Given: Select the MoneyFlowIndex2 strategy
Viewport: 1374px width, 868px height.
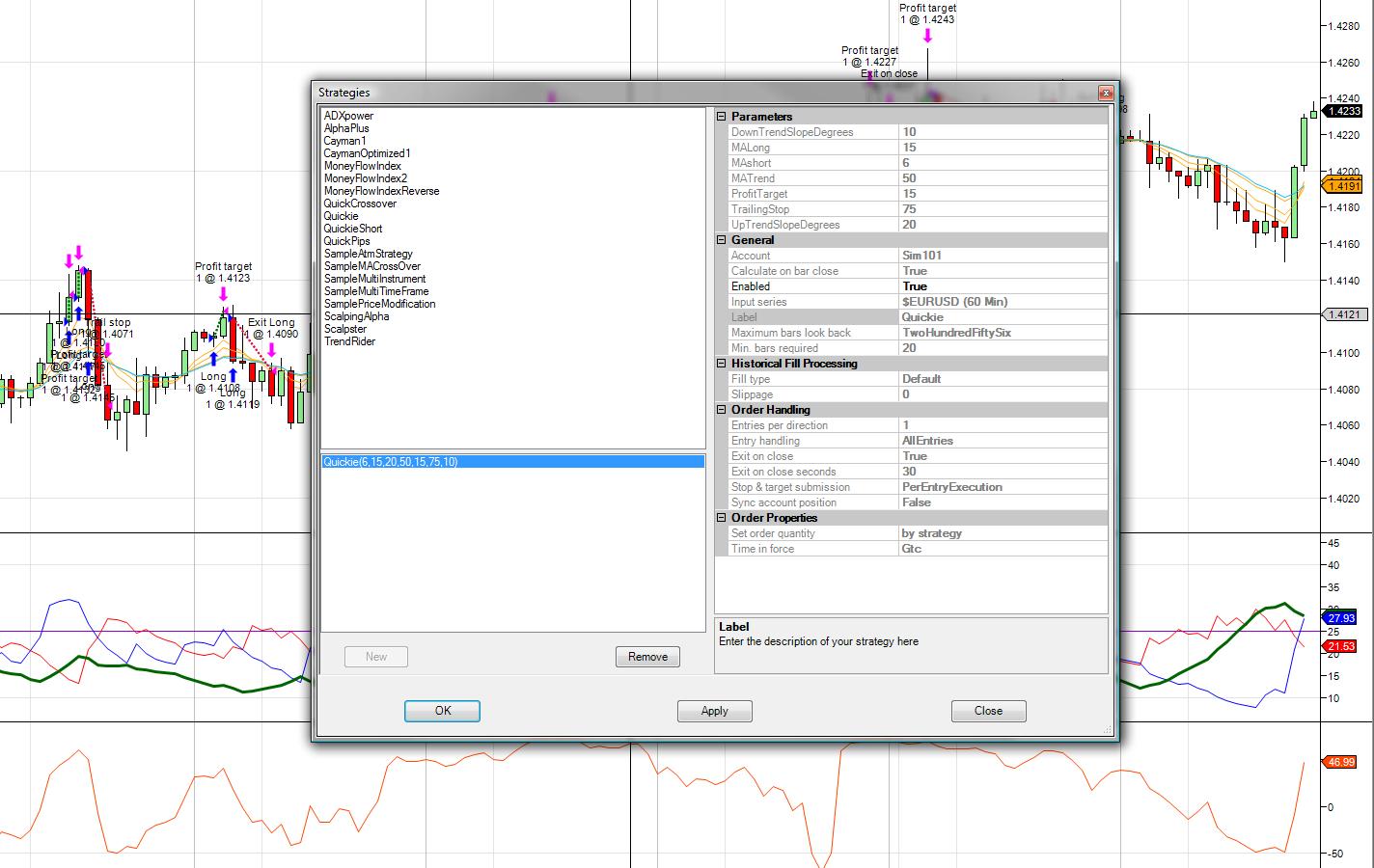Looking at the screenshot, I should 366,178.
